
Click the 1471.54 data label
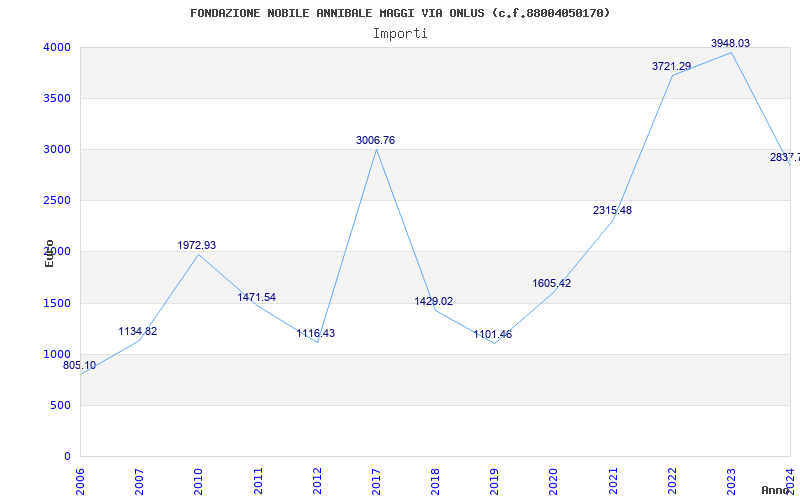click(257, 297)
